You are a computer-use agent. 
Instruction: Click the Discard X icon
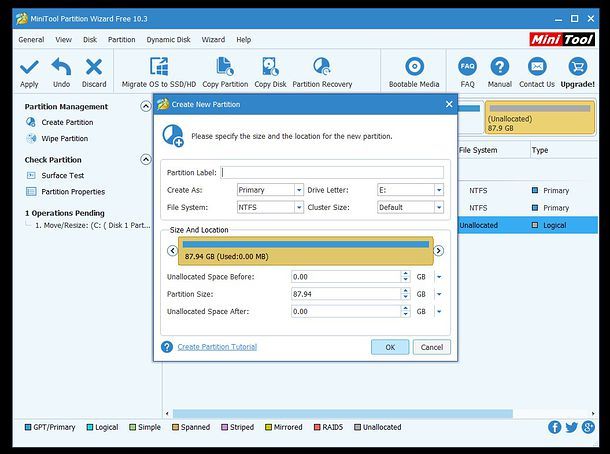94,67
